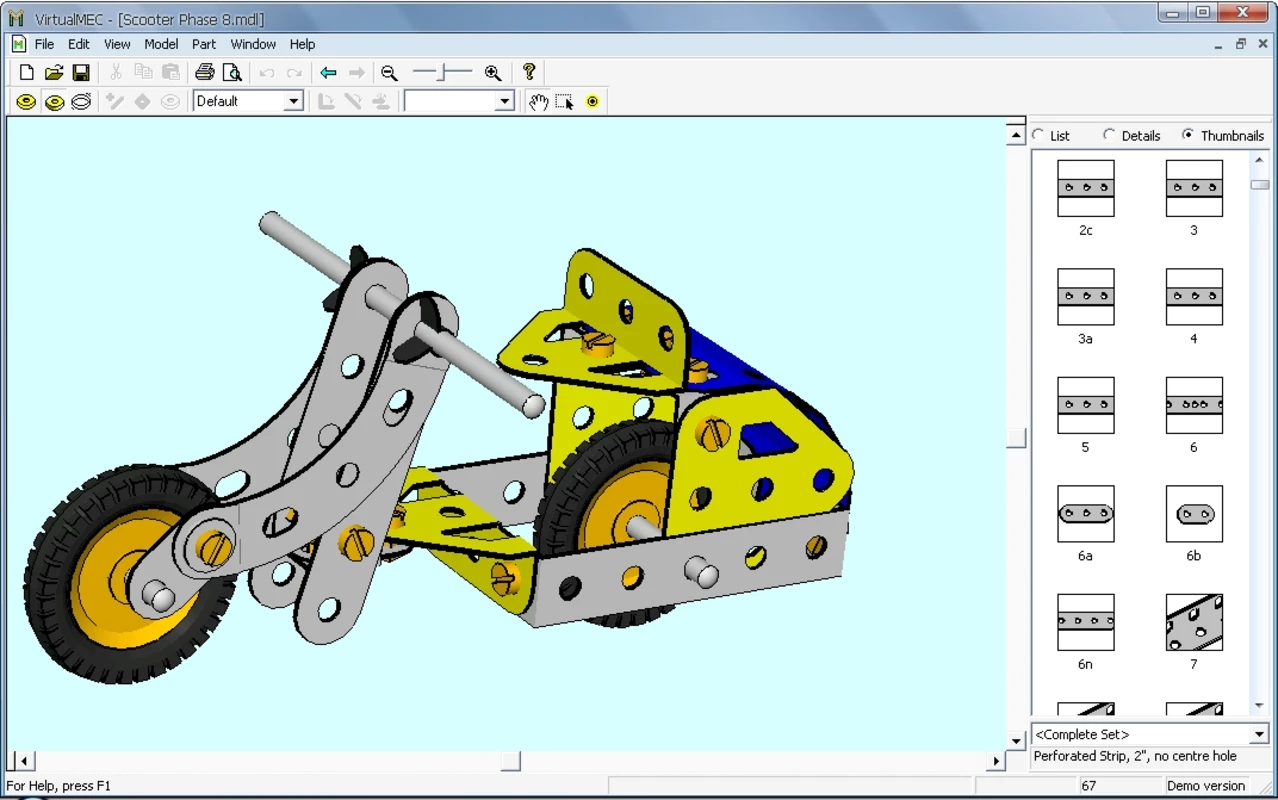Click the Cut scissors icon

point(115,72)
